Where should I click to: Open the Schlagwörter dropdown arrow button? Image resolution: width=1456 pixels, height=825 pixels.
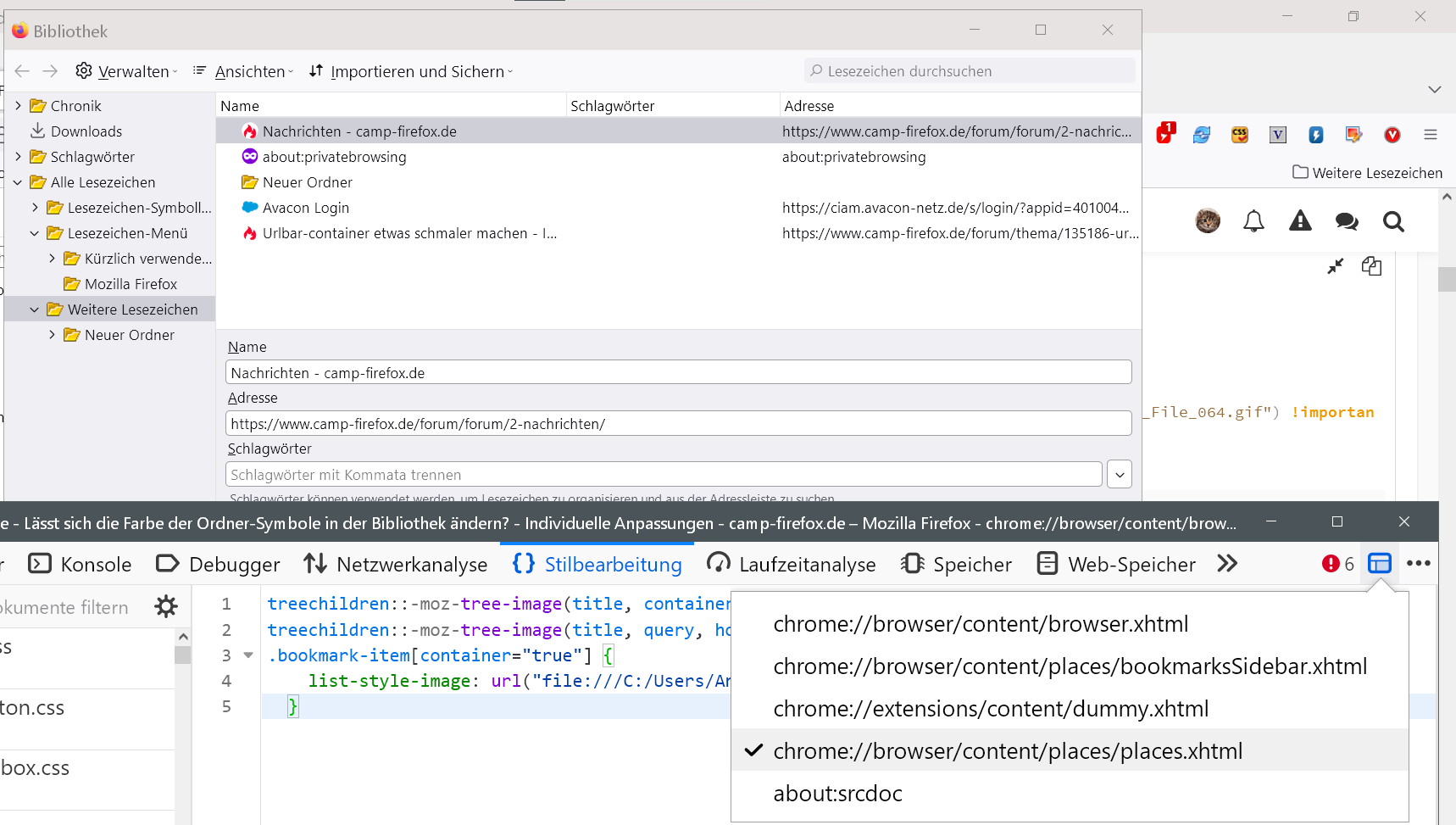click(1120, 475)
